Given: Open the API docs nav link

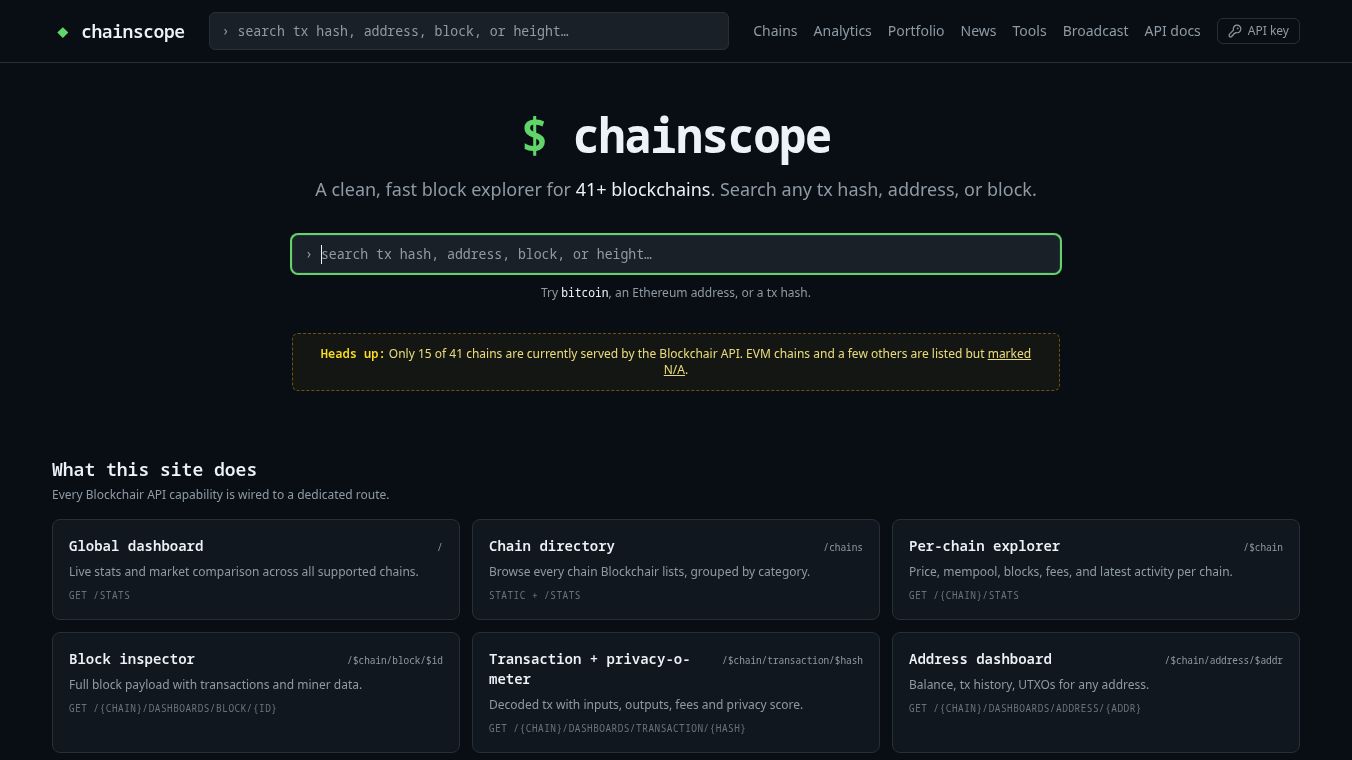Looking at the screenshot, I should [1172, 31].
